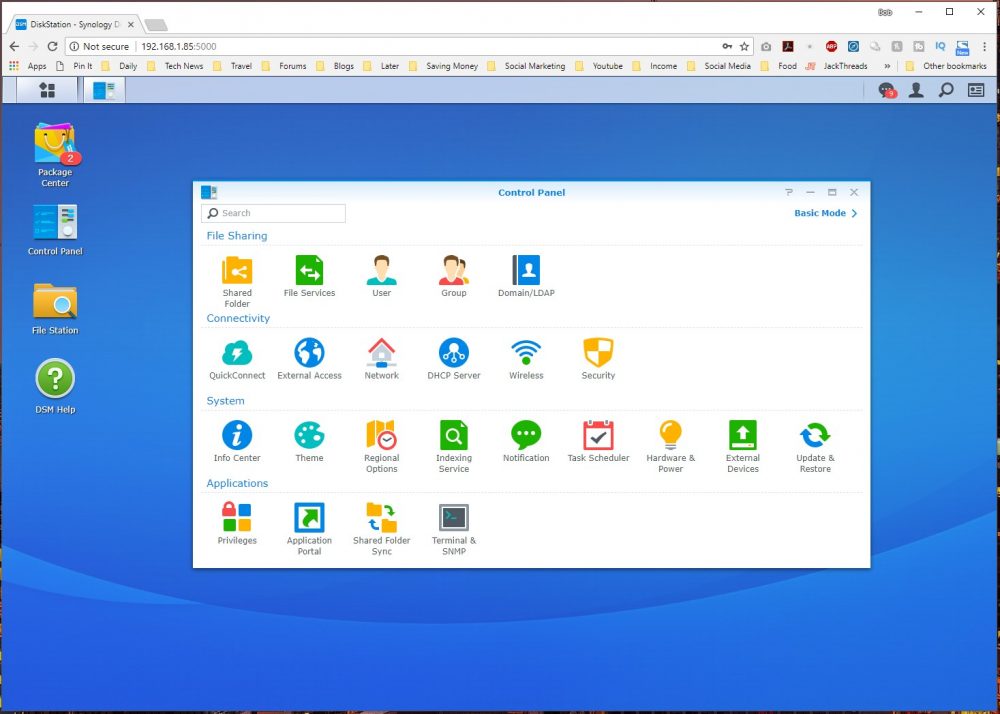Open DSM user options menu
The image size is (1000, 714).
[916, 90]
